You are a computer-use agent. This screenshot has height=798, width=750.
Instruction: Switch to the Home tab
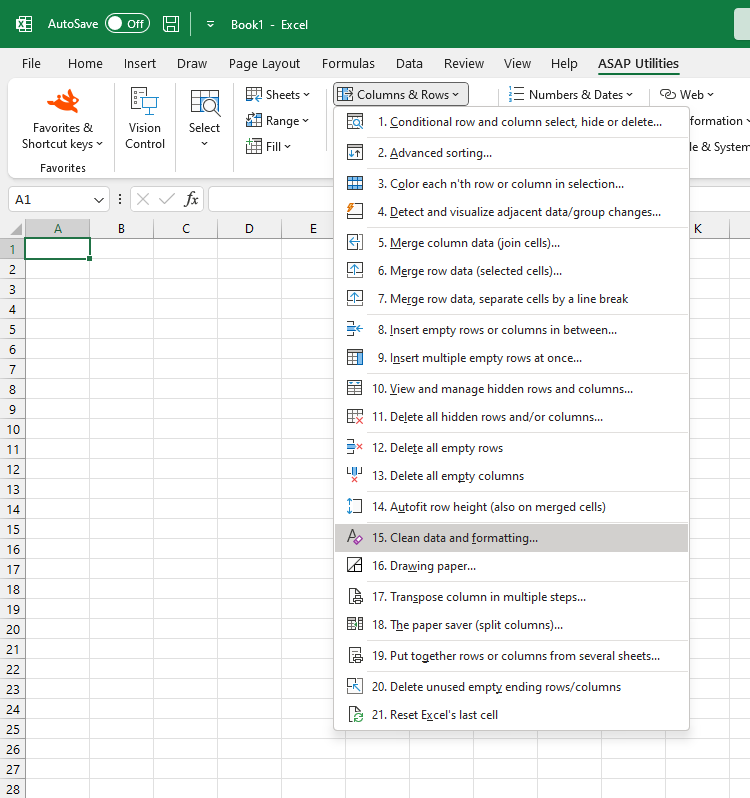coord(85,64)
